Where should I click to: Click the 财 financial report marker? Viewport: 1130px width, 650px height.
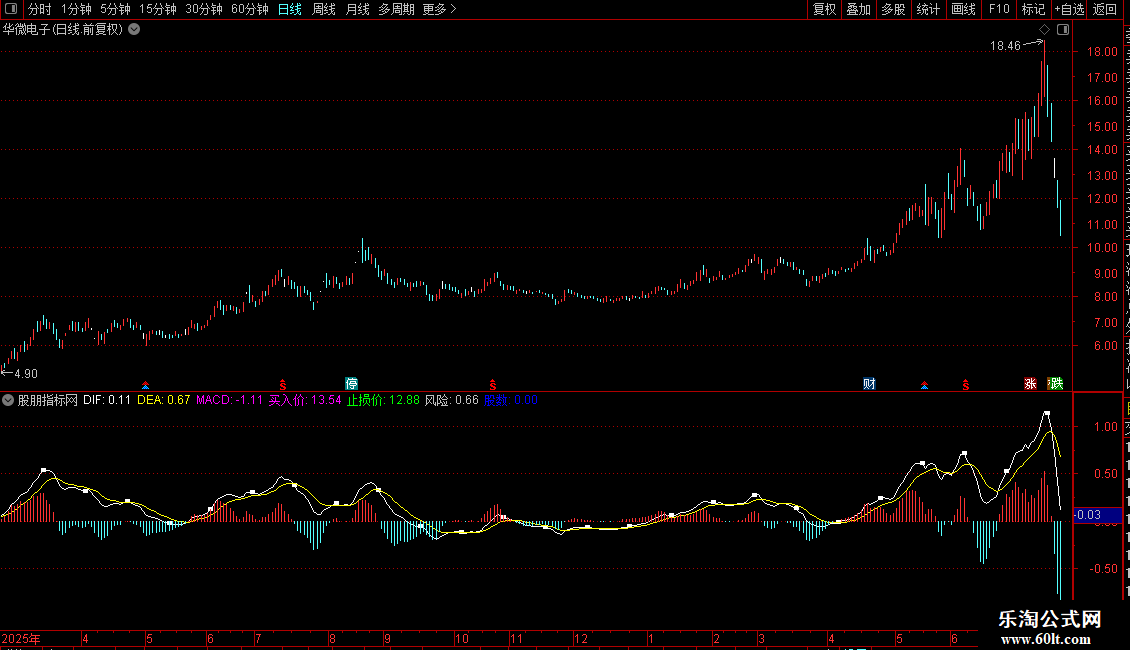coord(869,383)
